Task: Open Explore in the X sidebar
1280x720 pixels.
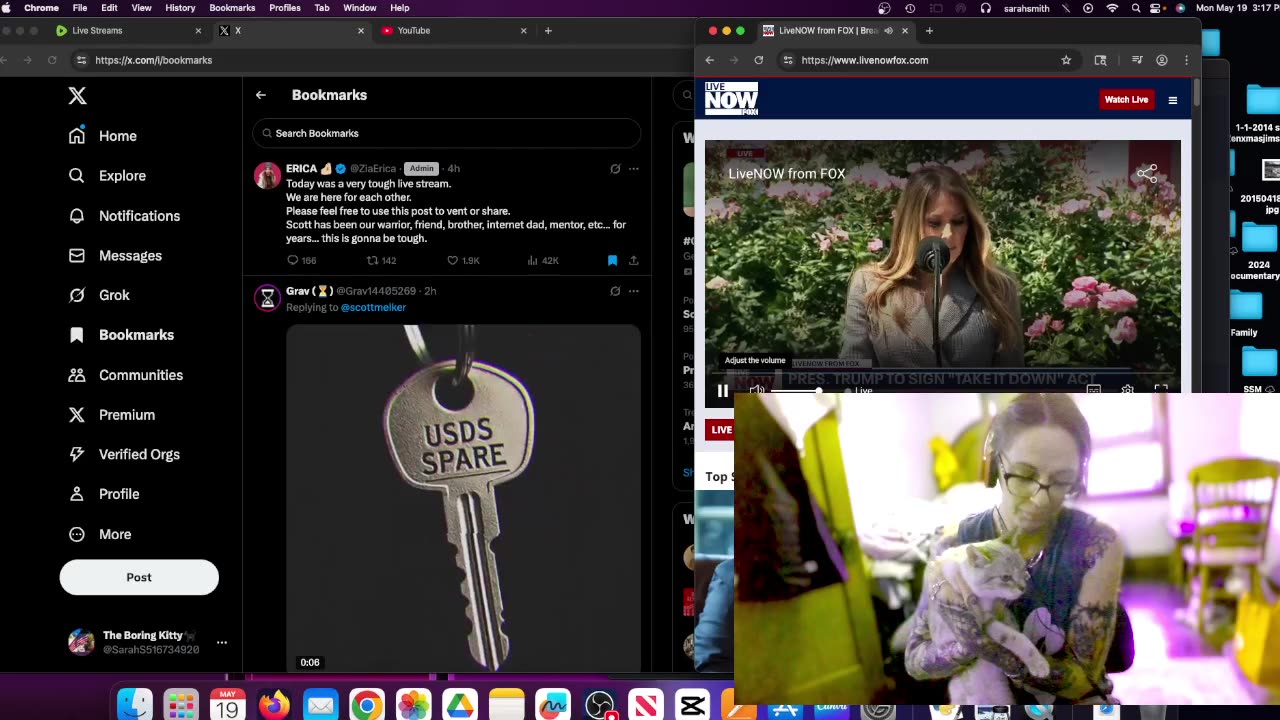Action: (107, 176)
